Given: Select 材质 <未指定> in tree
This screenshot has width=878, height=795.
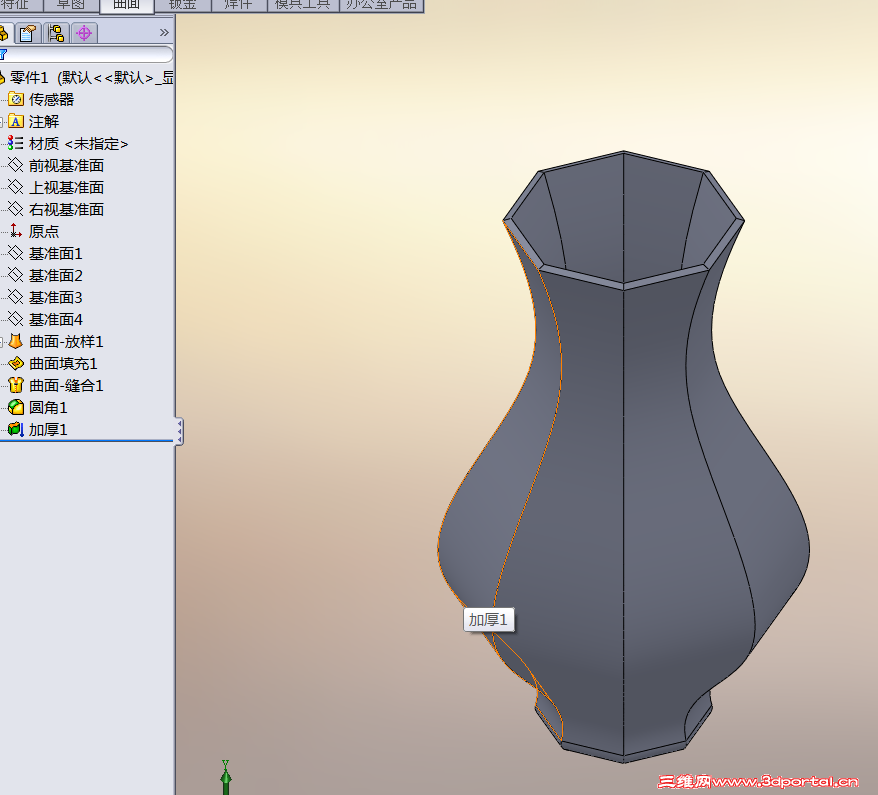Looking at the screenshot, I should tap(78, 144).
